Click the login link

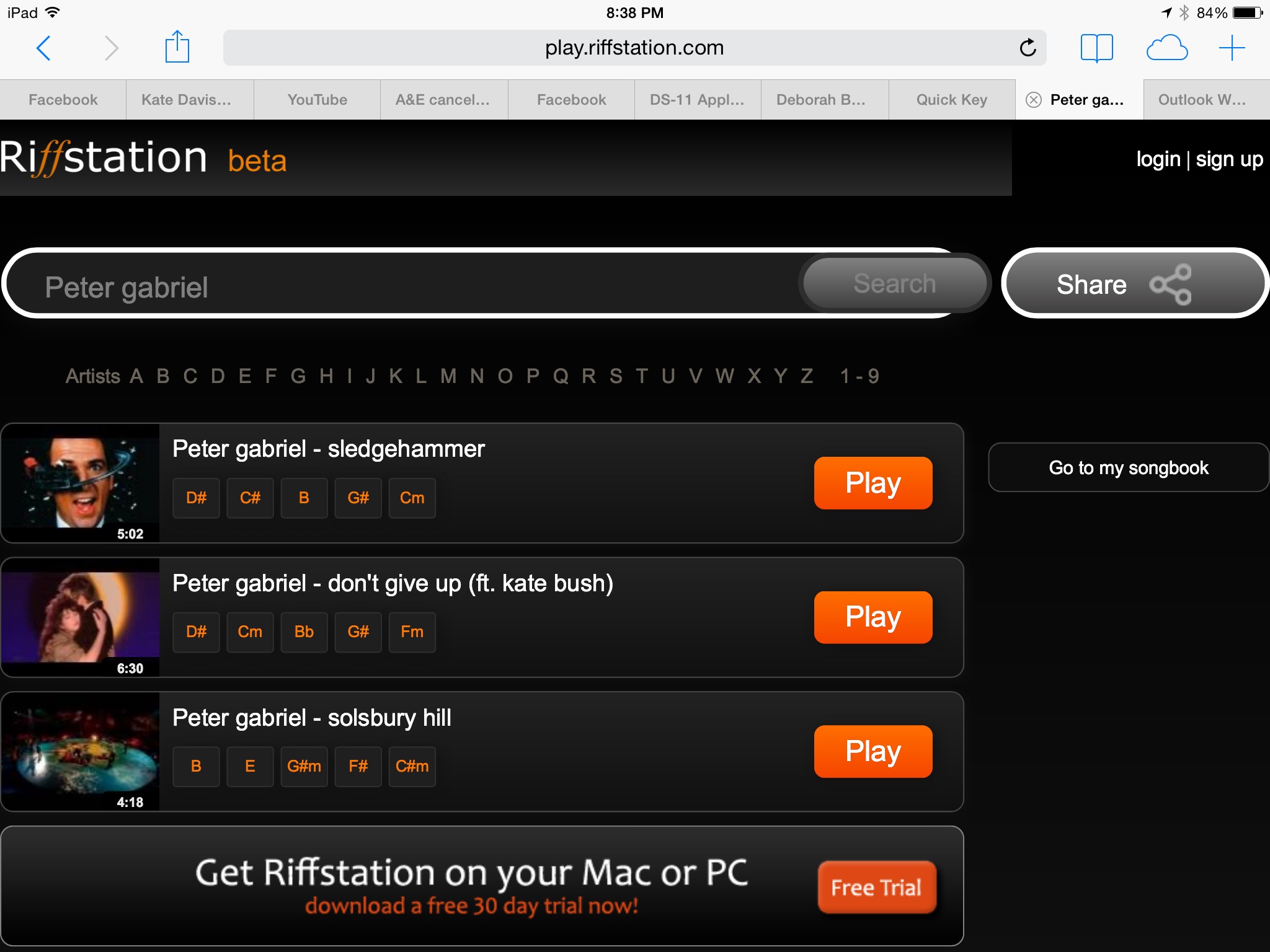pos(1158,159)
